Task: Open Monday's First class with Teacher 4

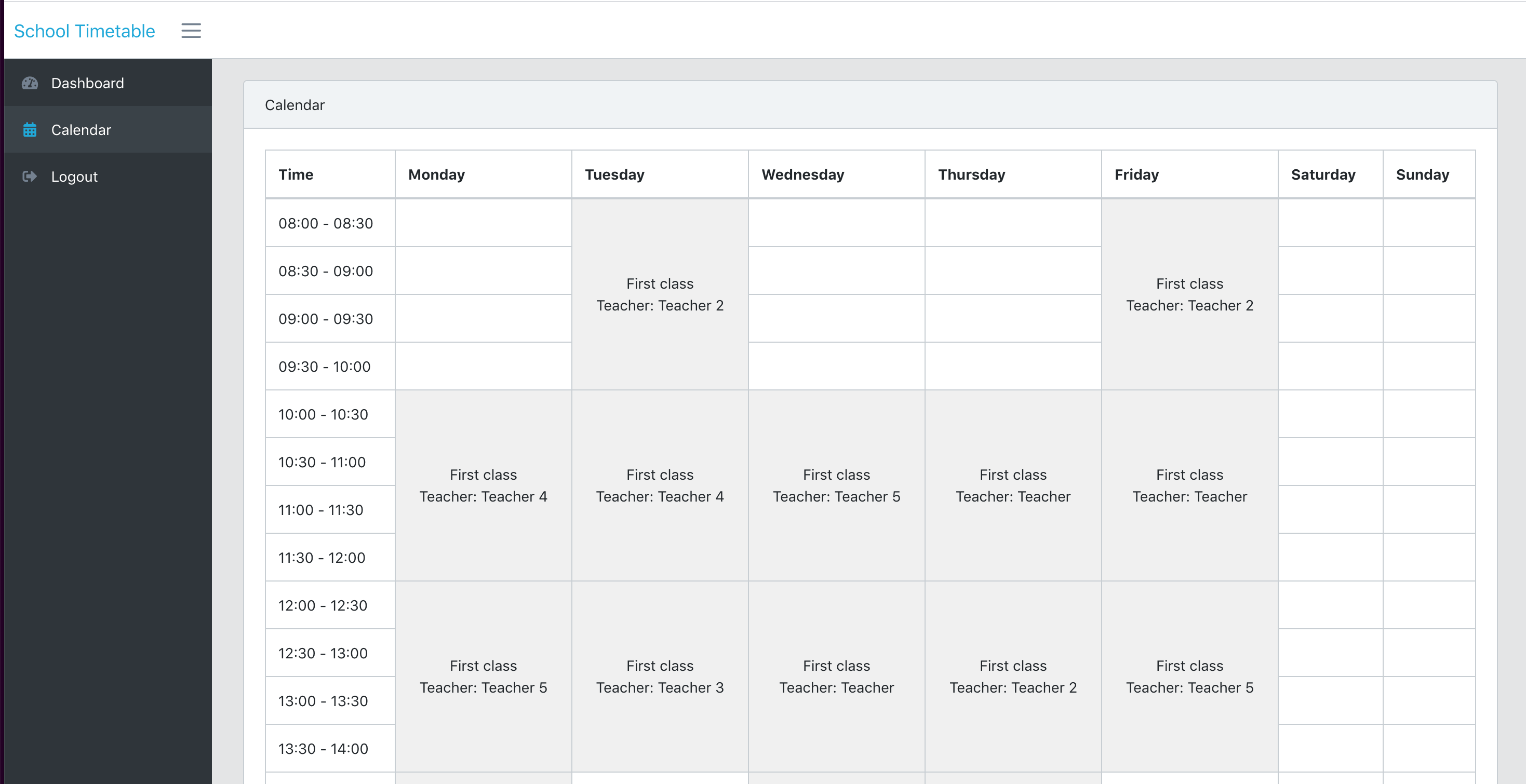Action: pyautogui.click(x=483, y=485)
